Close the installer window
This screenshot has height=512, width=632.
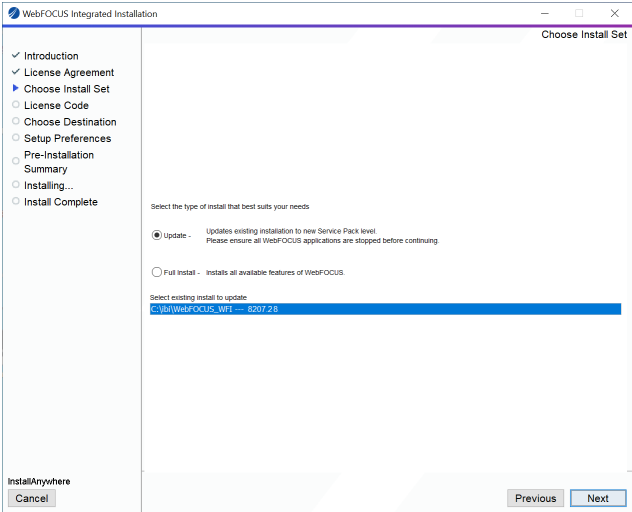tap(615, 13)
